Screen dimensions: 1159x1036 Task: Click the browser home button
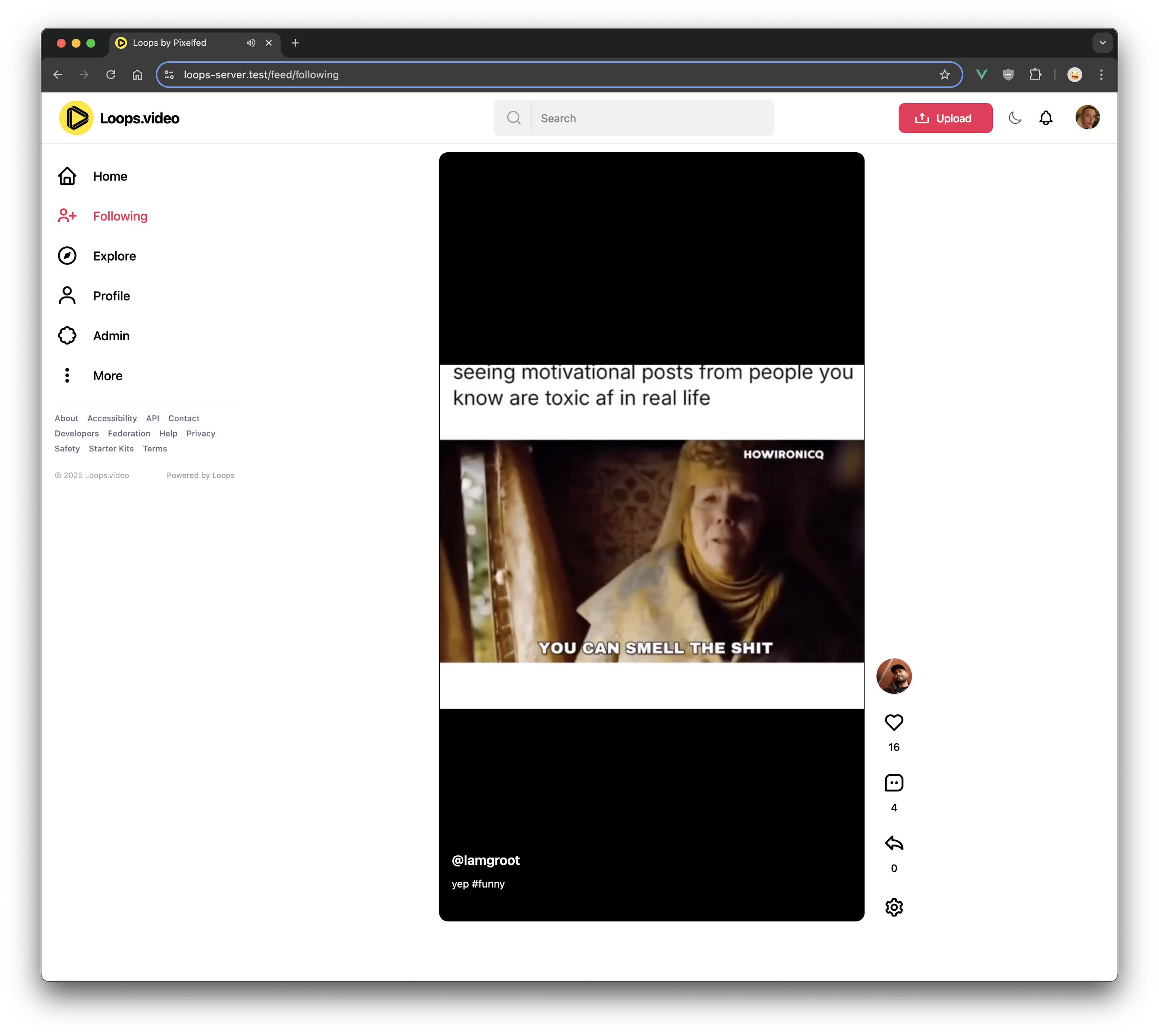[x=137, y=75]
